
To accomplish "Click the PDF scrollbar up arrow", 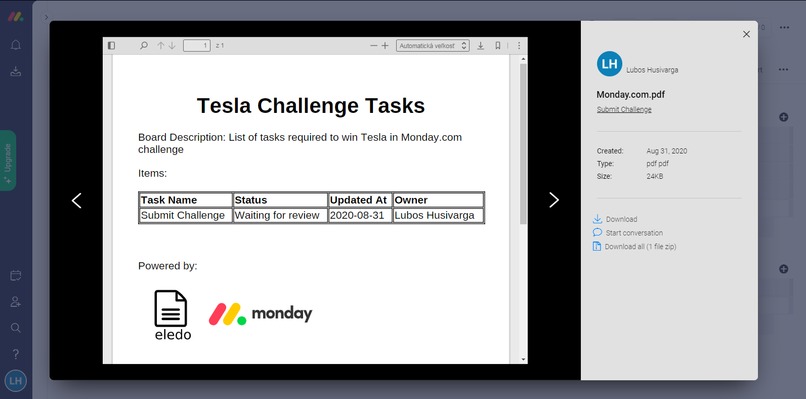I will coord(523,60).
